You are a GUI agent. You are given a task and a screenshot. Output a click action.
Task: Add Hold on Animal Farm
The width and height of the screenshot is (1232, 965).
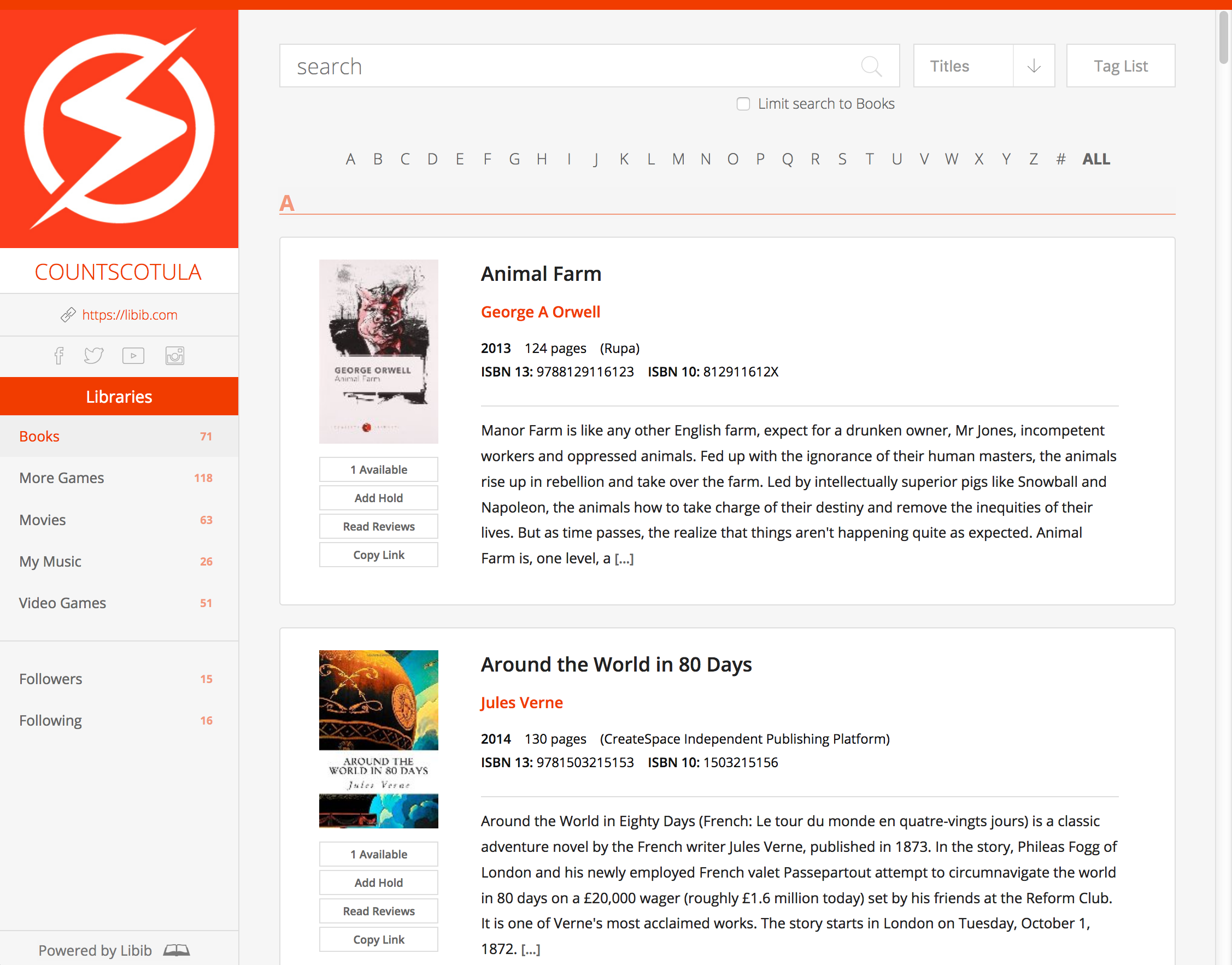pos(378,498)
